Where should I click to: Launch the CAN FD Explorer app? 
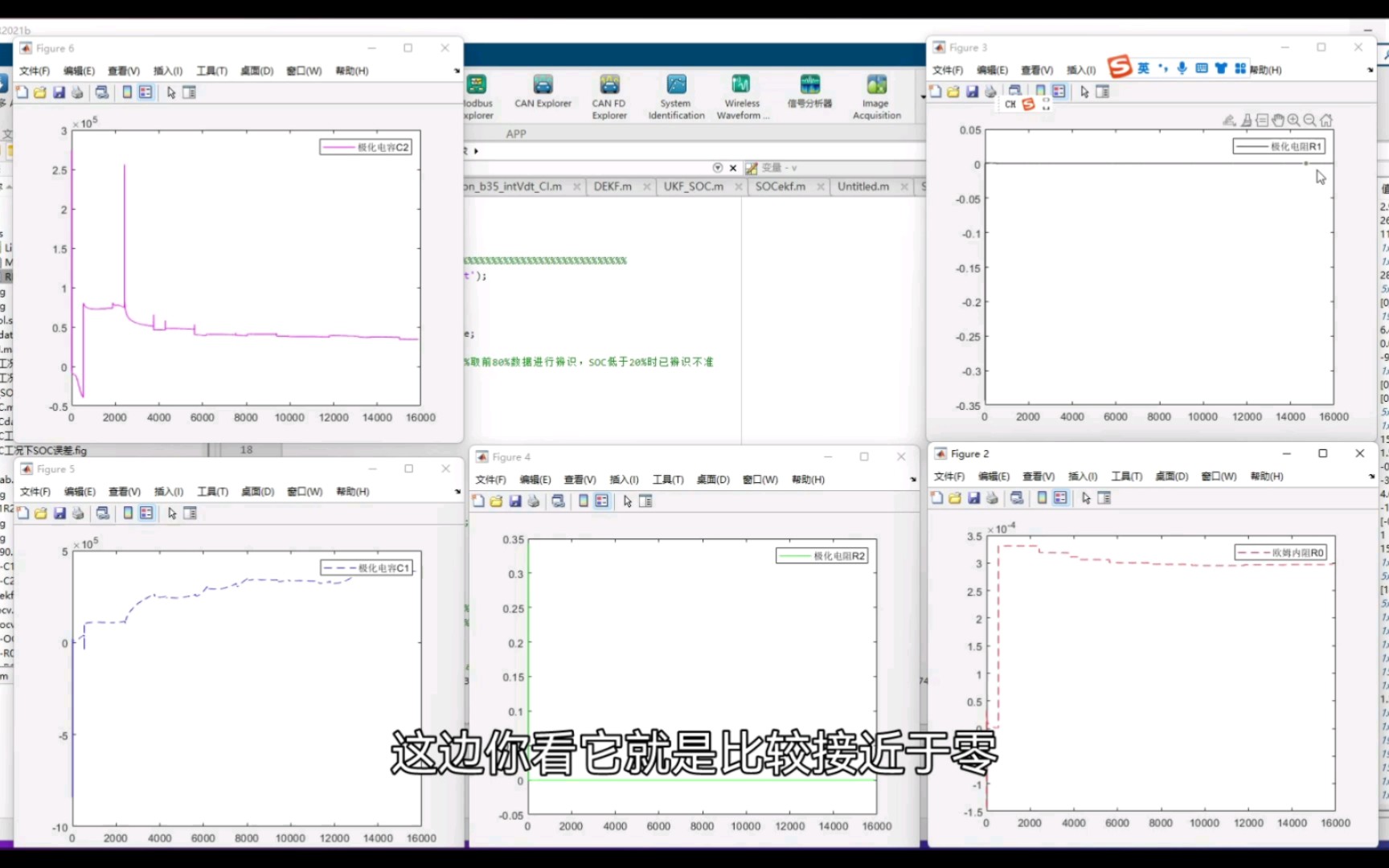[609, 96]
